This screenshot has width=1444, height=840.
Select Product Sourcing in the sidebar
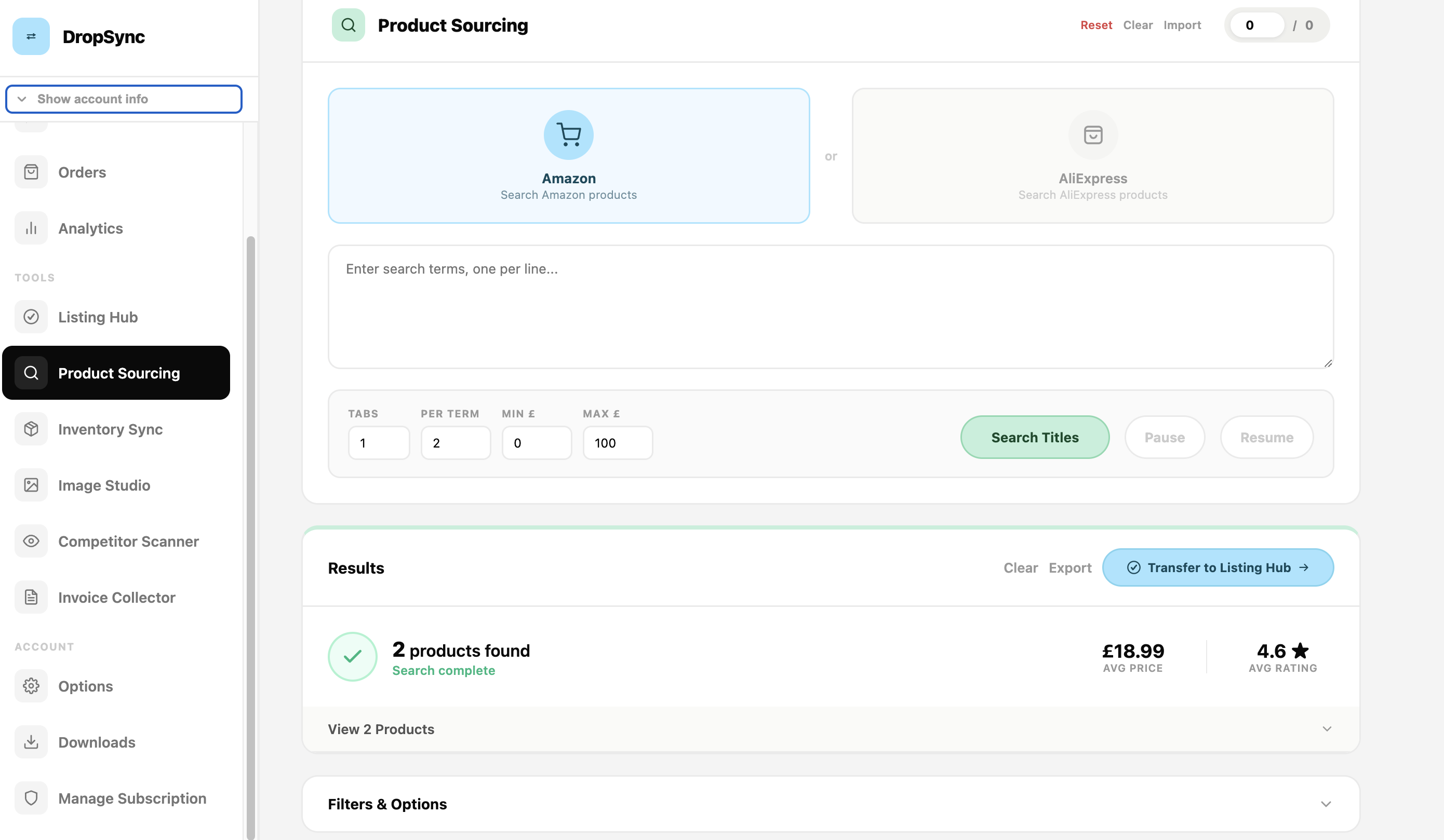pos(116,373)
